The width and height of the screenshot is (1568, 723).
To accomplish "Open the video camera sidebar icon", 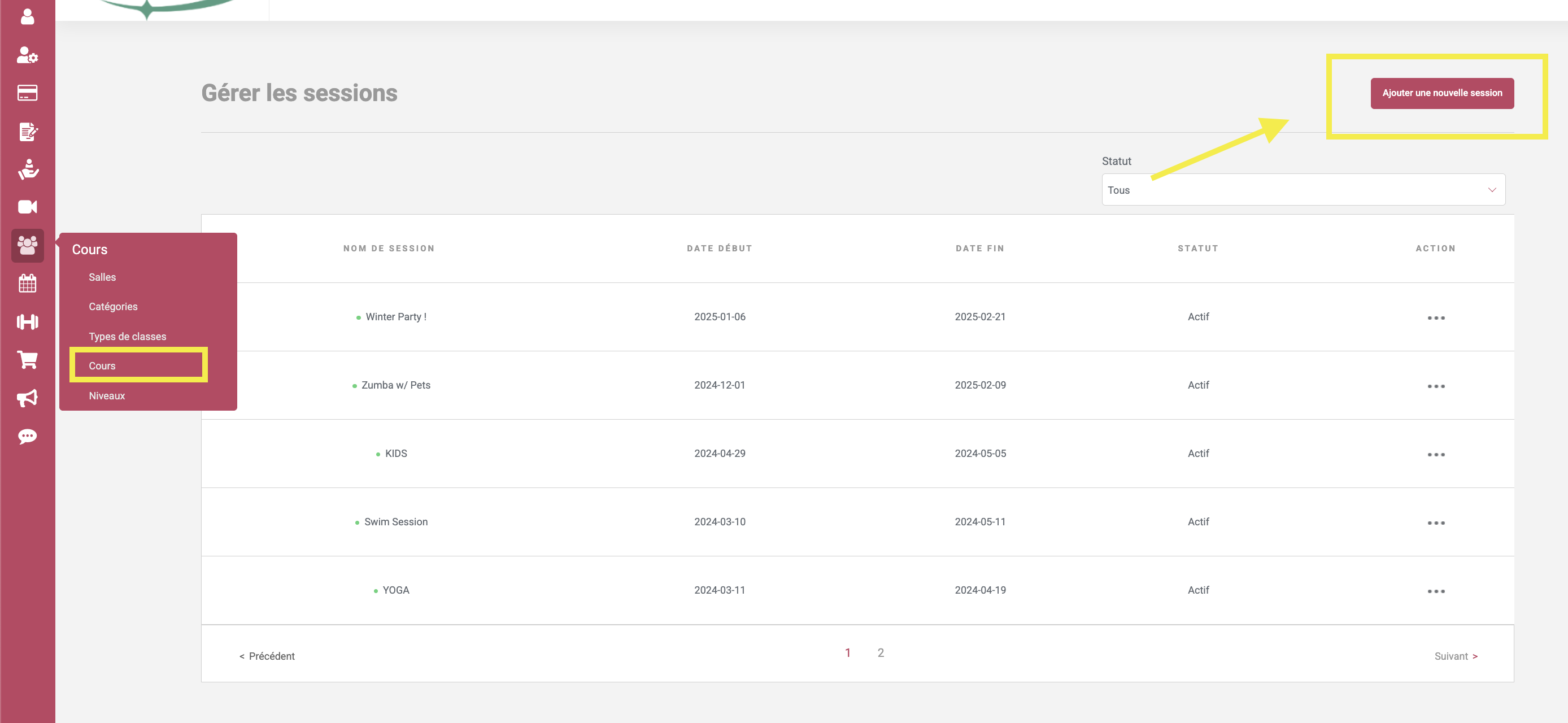I will coord(27,207).
